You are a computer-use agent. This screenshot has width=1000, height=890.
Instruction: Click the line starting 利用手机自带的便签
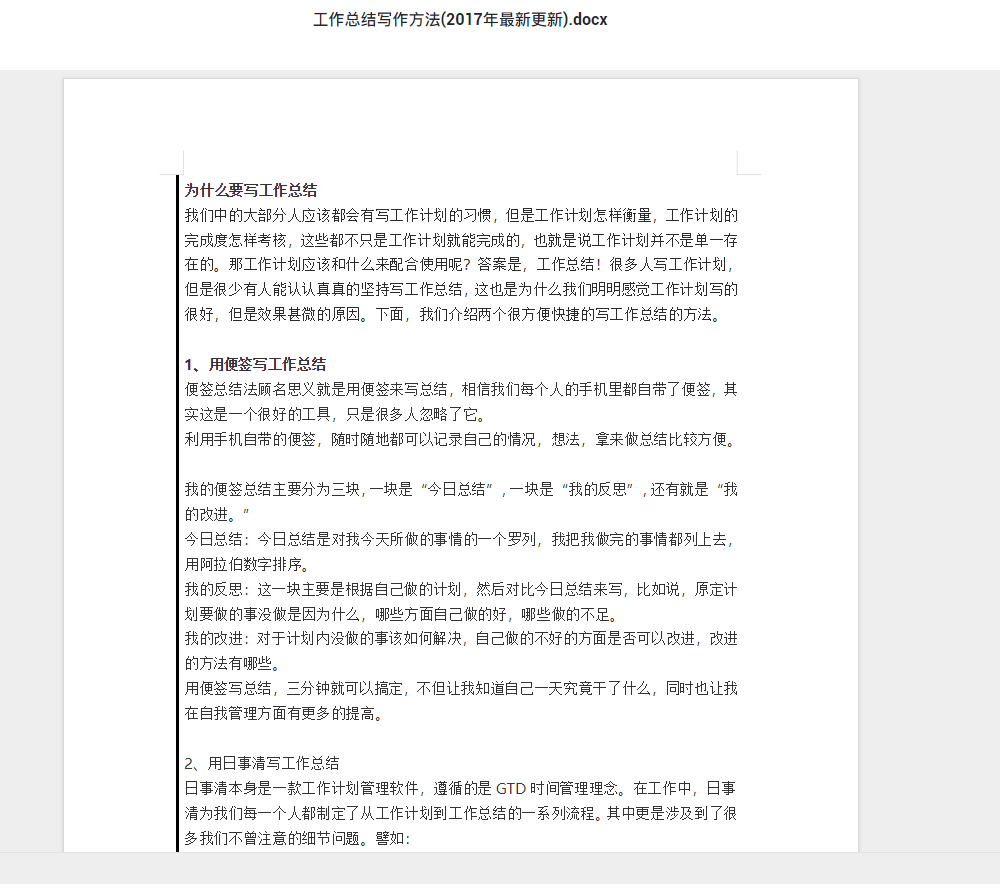tap(461, 439)
